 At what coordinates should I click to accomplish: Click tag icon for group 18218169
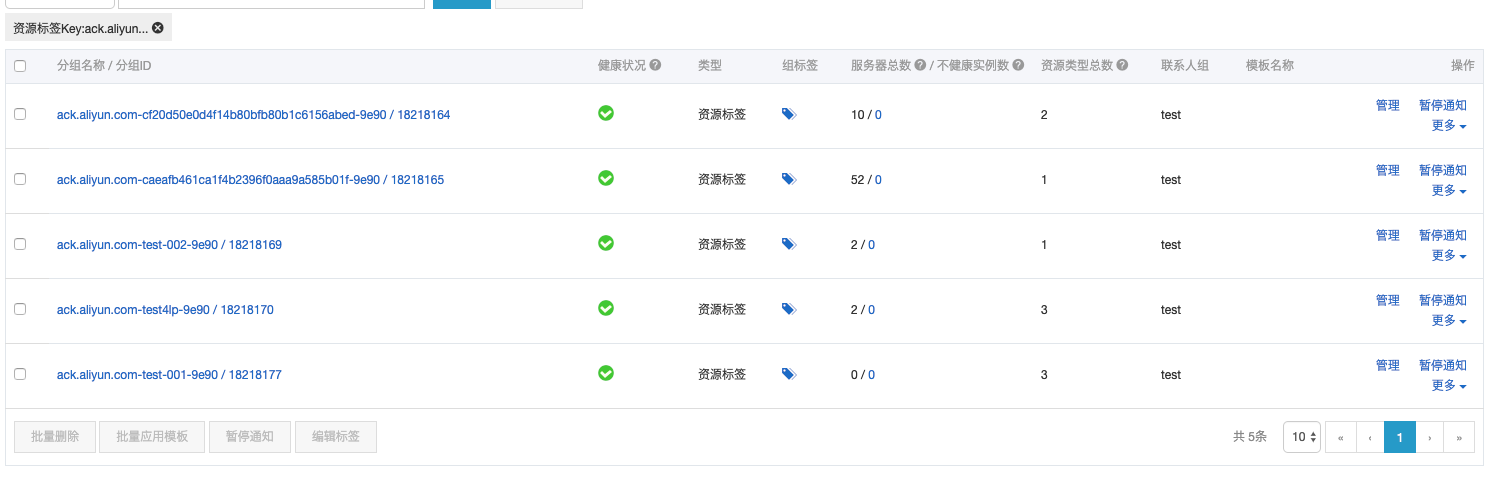789,244
